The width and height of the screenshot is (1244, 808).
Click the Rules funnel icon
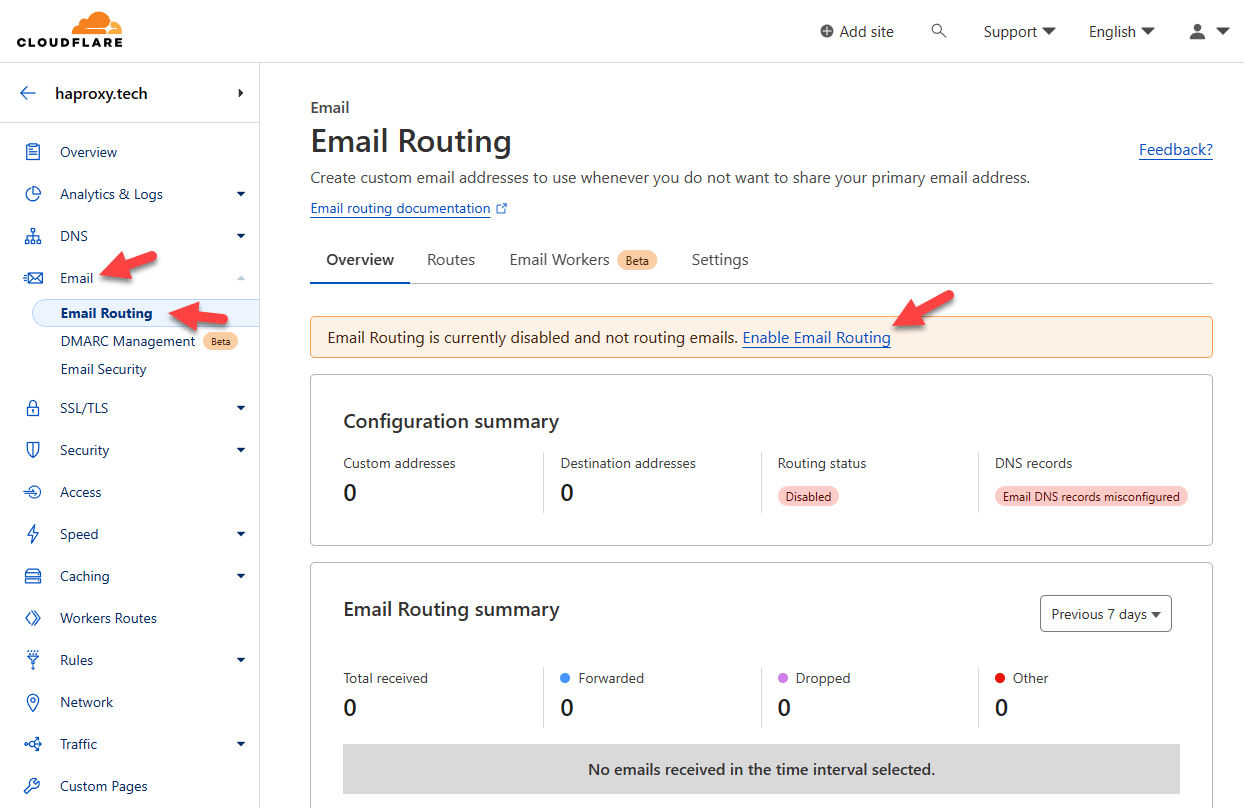pyautogui.click(x=33, y=660)
